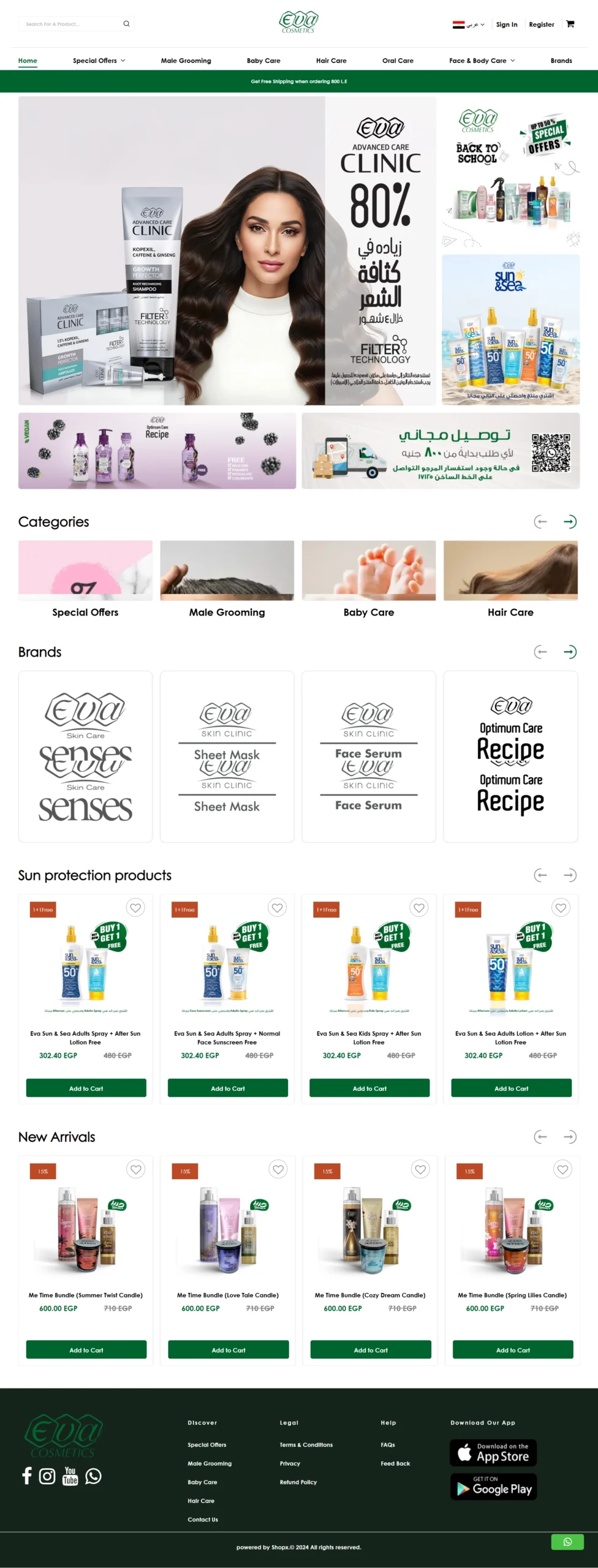
Task: Click the search magnifier icon
Action: [x=126, y=24]
